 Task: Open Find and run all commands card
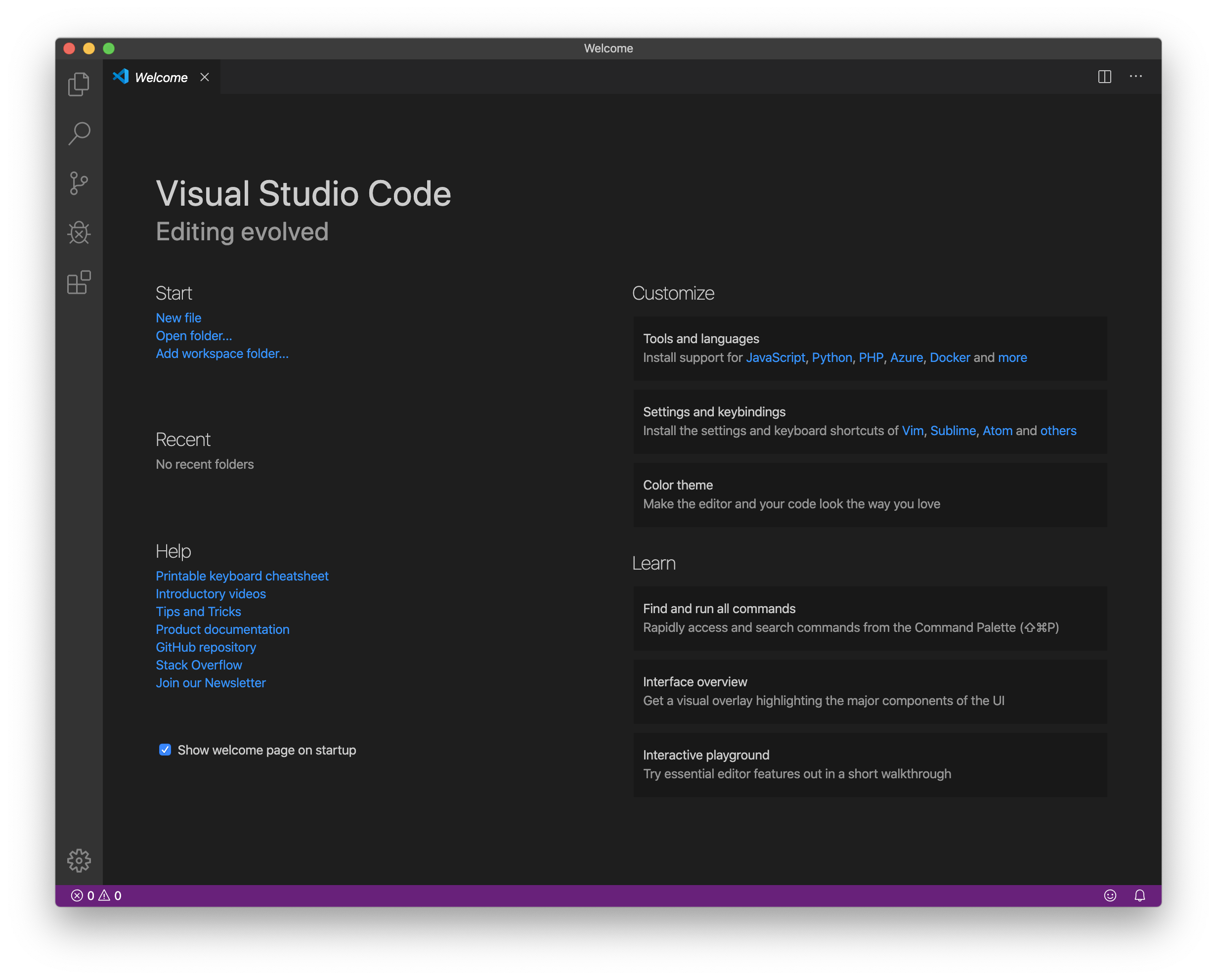click(870, 618)
